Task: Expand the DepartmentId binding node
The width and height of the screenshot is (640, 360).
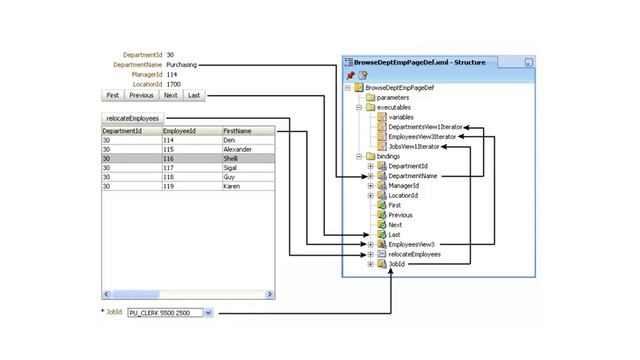Action: pos(370,166)
